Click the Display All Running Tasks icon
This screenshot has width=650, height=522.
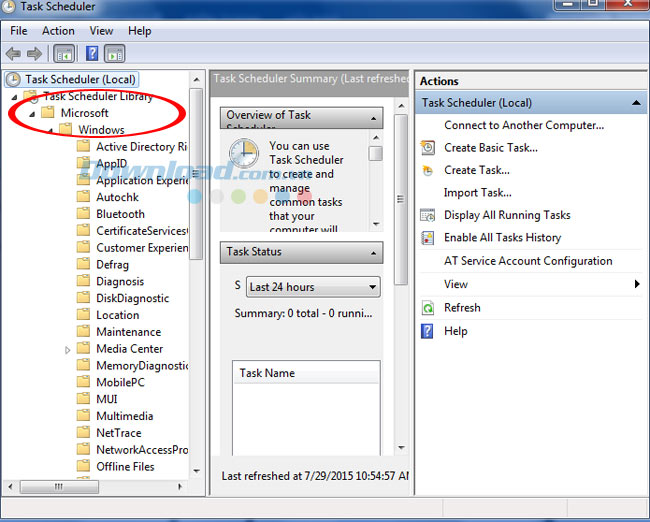click(x=427, y=215)
